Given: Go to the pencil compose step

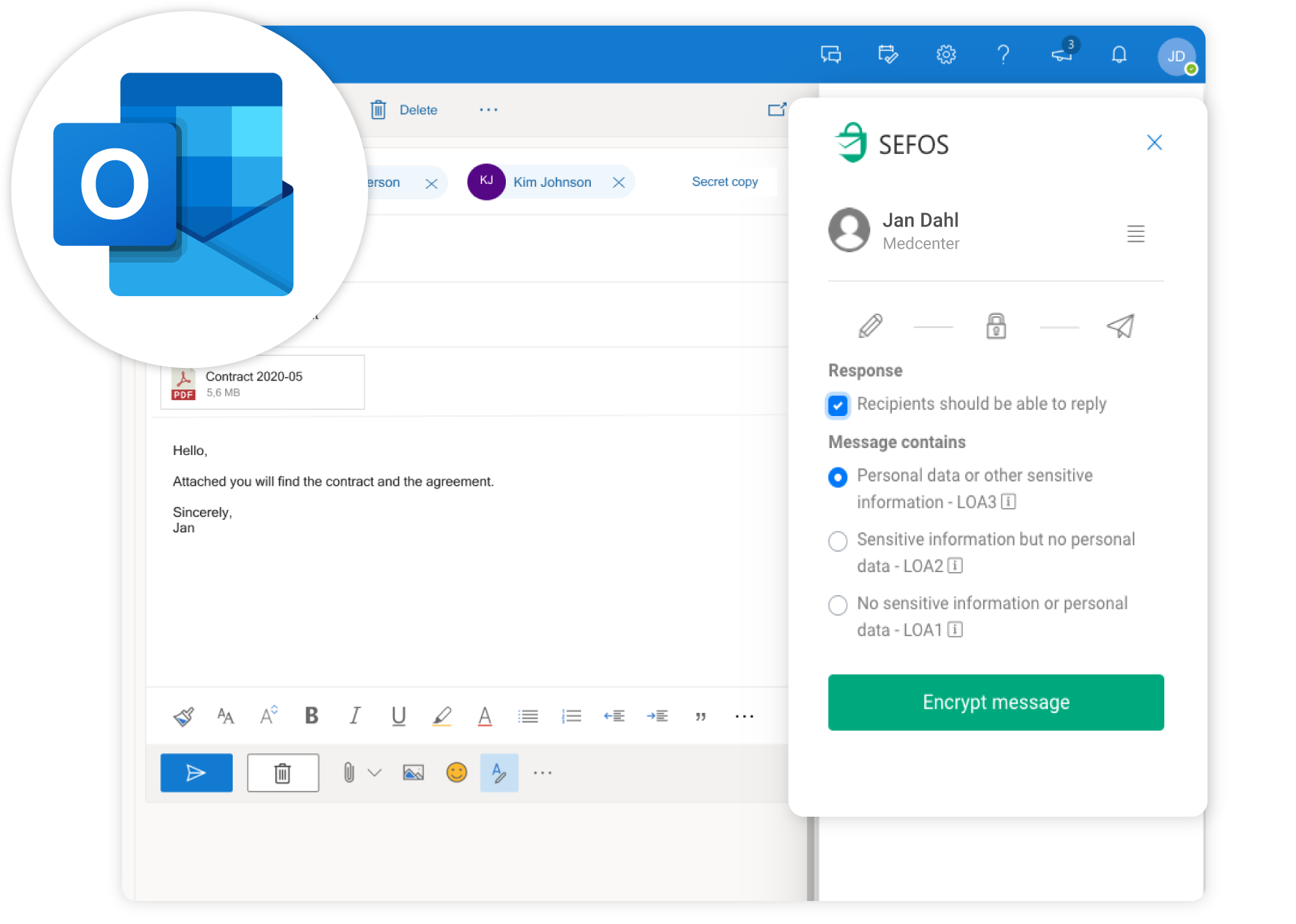Looking at the screenshot, I should [870, 326].
